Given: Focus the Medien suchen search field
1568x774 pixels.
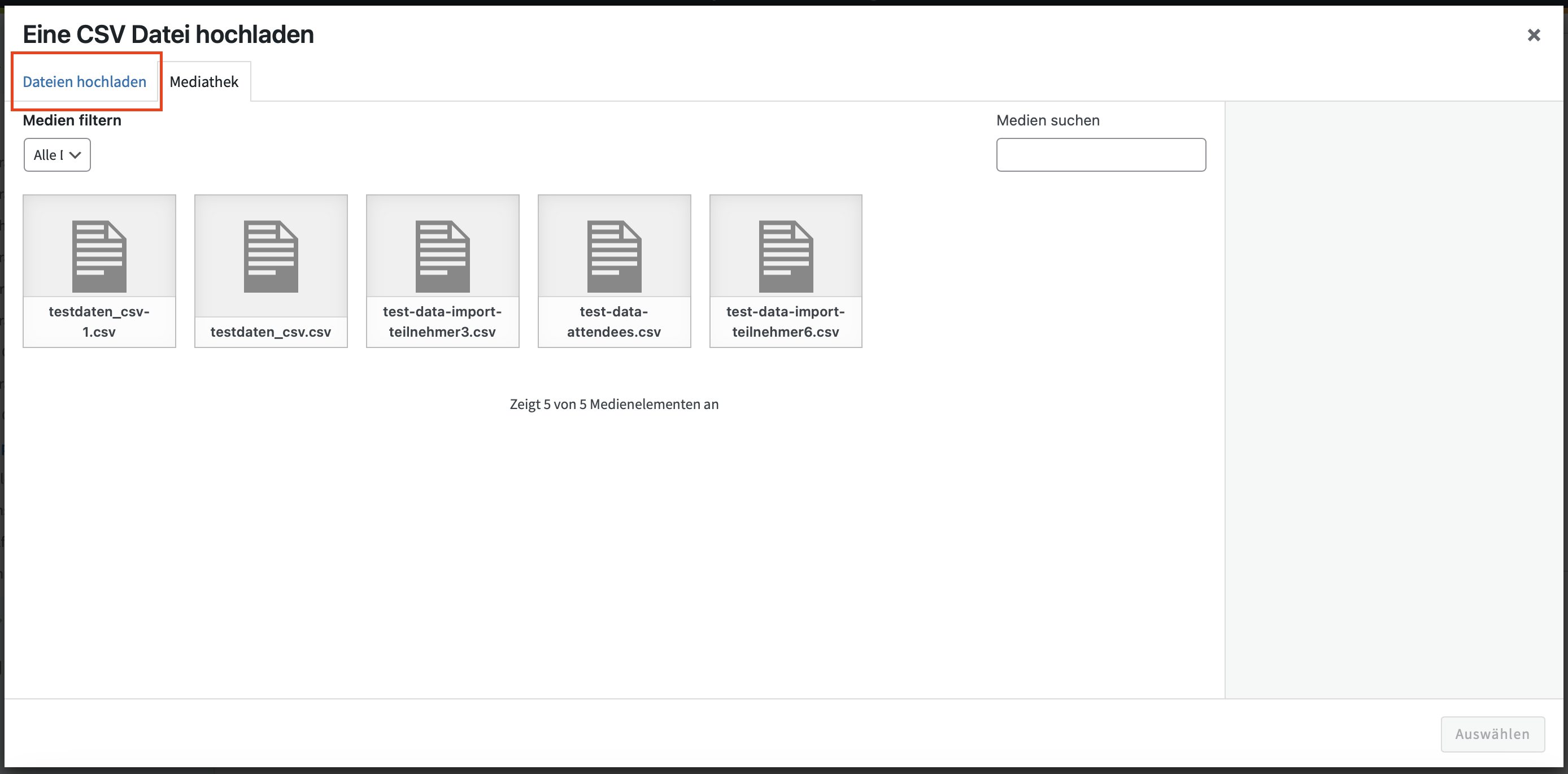Looking at the screenshot, I should click(x=1100, y=155).
